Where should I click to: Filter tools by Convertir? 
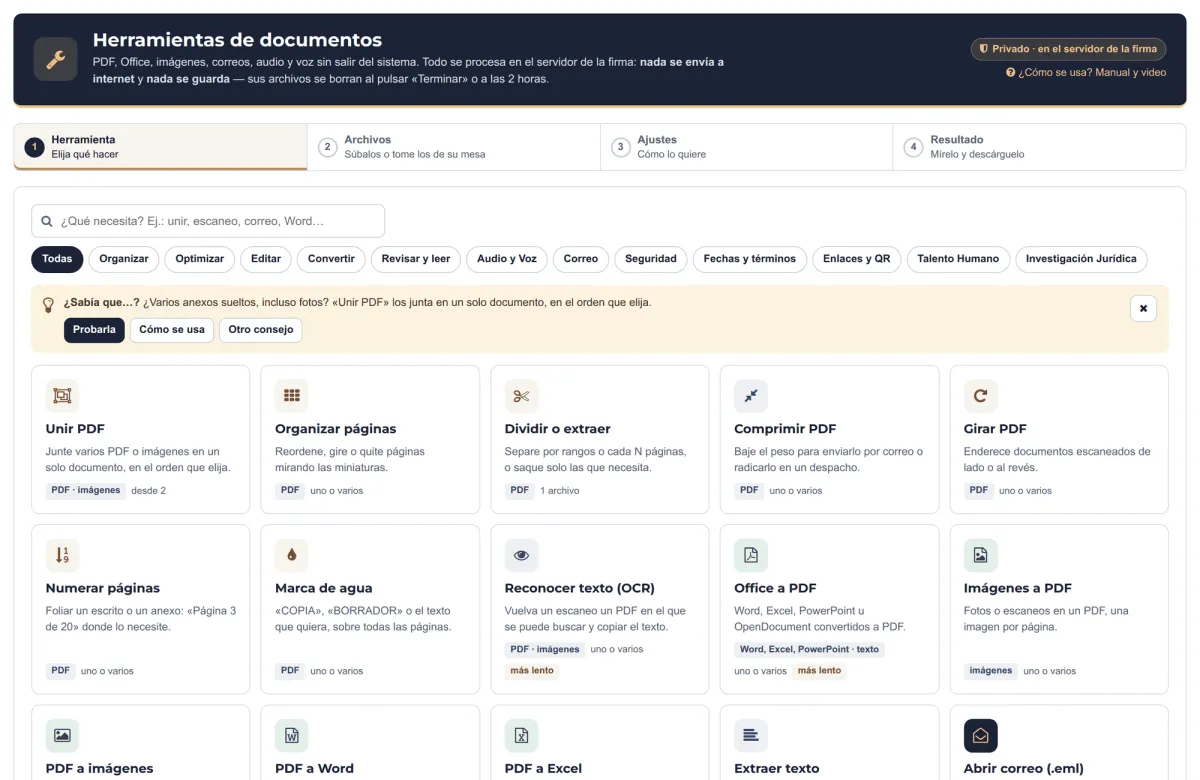[331, 259]
